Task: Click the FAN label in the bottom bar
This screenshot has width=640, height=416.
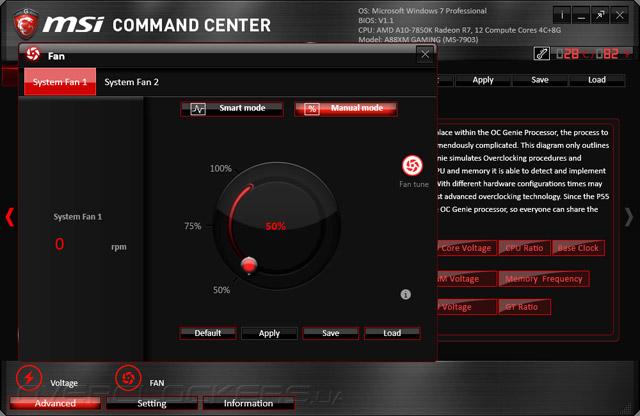Action: [157, 383]
